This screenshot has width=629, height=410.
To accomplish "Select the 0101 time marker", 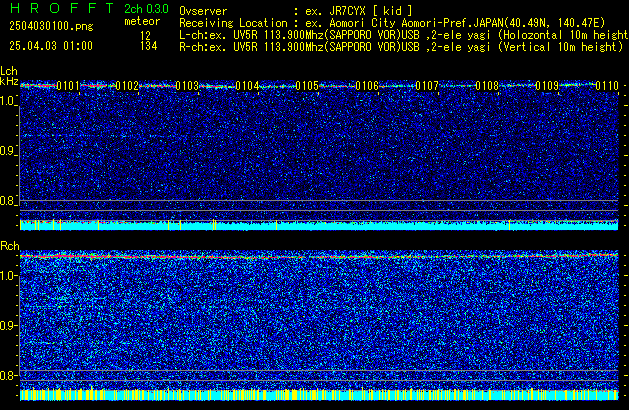I will pyautogui.click(x=68, y=86).
